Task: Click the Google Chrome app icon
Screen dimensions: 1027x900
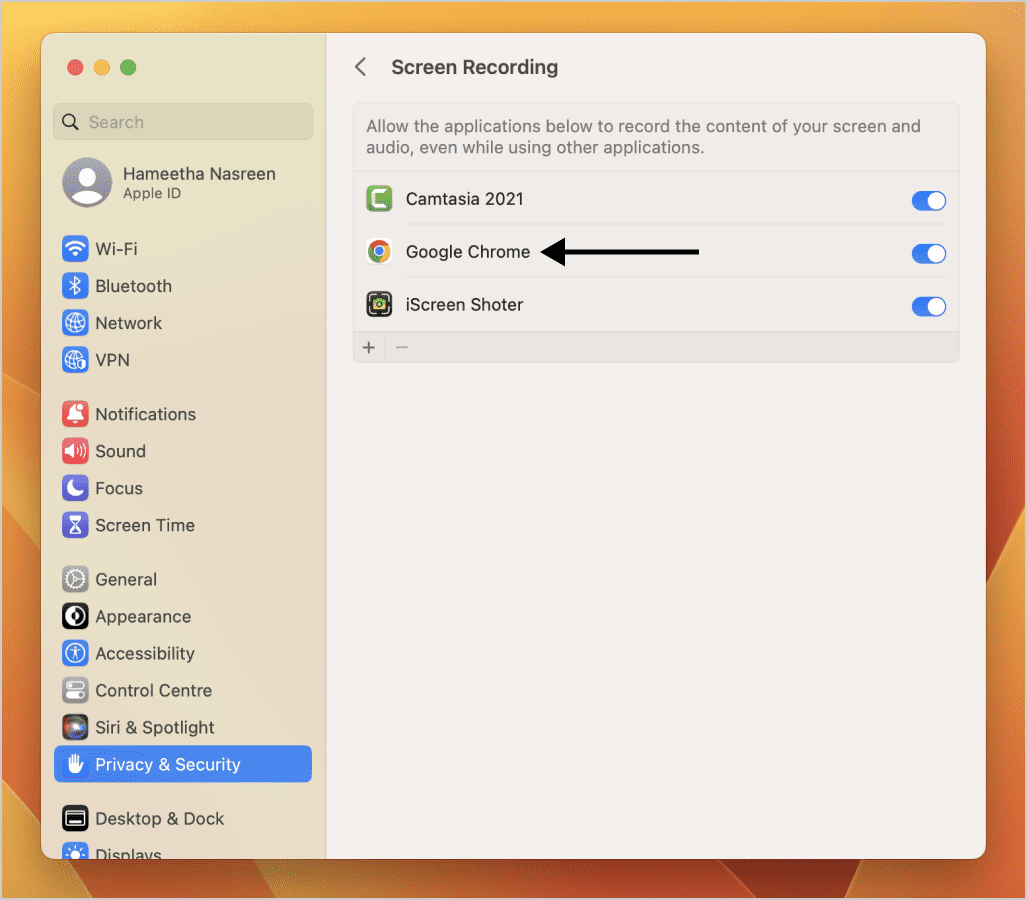Action: pos(379,252)
